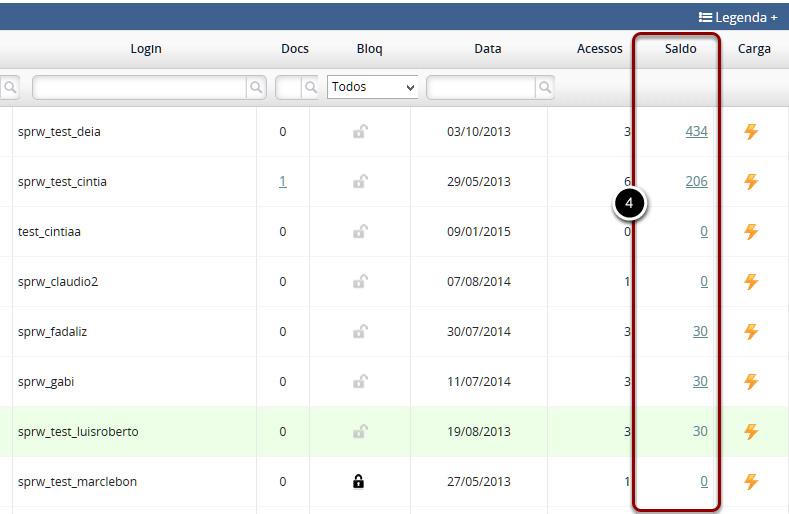Click the search icon in Docs filter
The height and width of the screenshot is (514, 789).
tap(310, 88)
